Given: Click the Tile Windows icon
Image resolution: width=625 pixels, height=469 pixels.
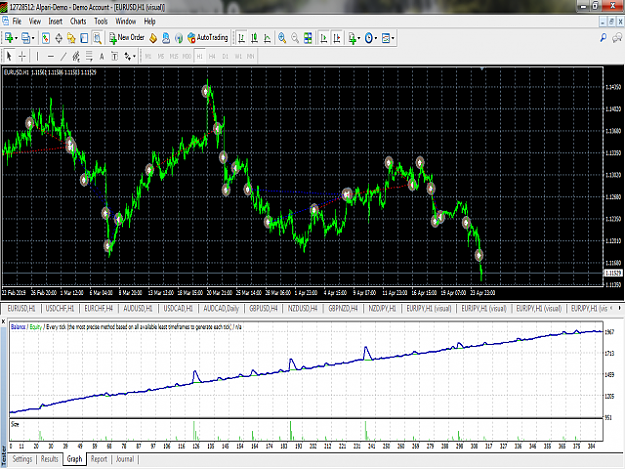Looking at the screenshot, I should tap(308, 38).
